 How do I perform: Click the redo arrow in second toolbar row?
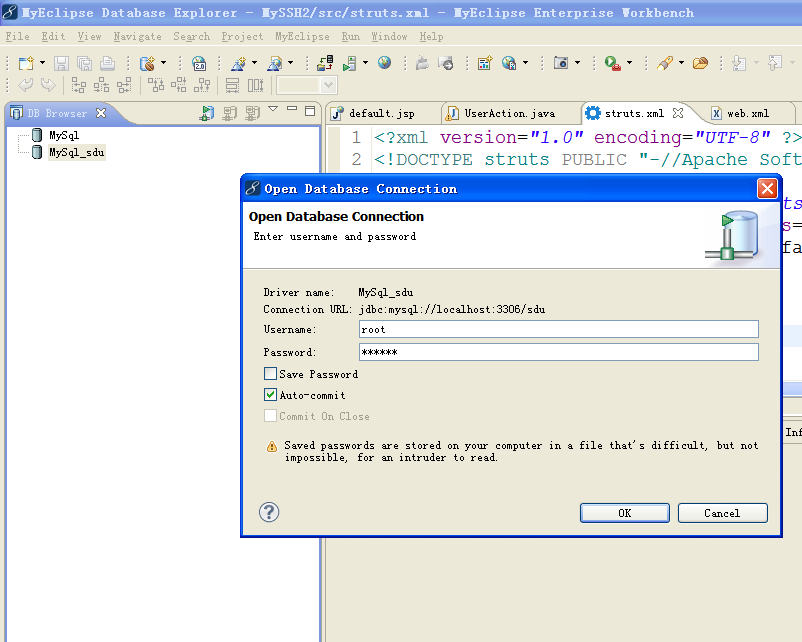tap(48, 84)
